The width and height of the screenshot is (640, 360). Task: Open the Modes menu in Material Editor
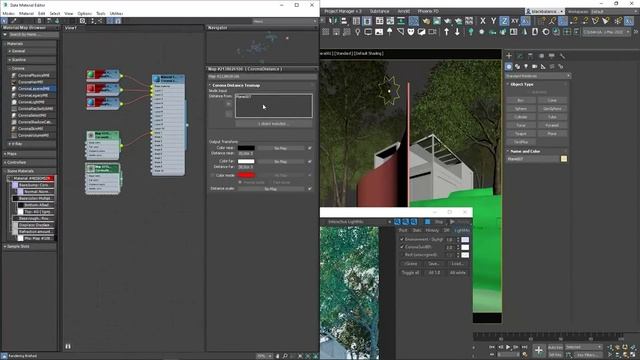[9, 13]
